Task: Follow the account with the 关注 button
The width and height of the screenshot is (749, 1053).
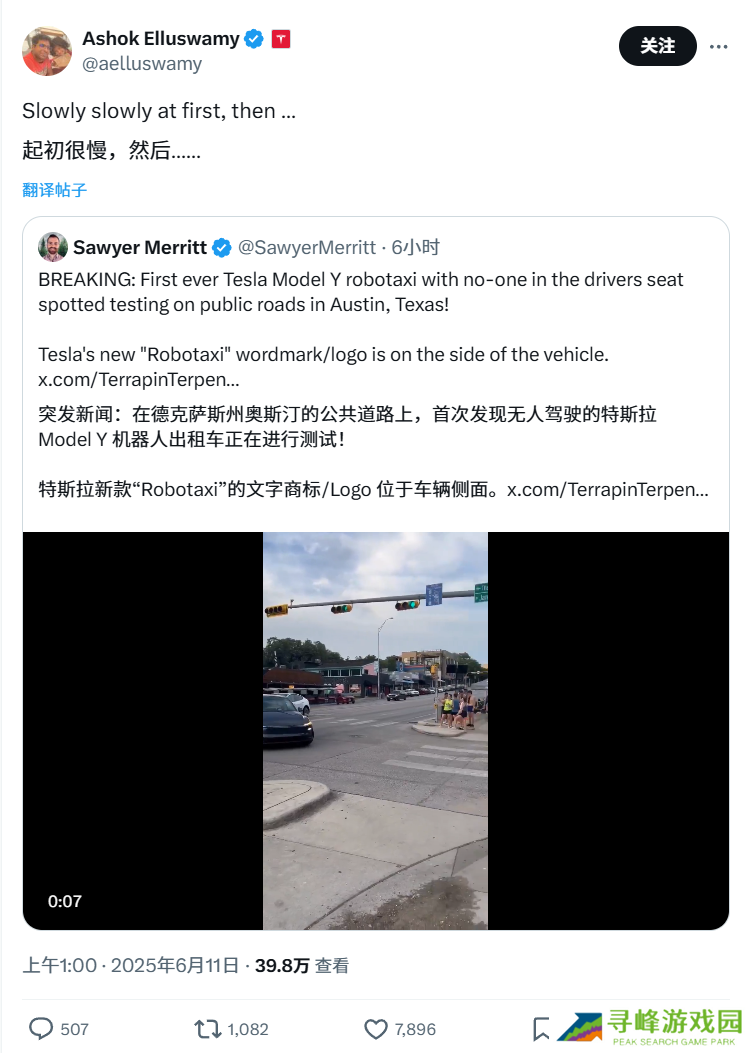Action: 658,46
